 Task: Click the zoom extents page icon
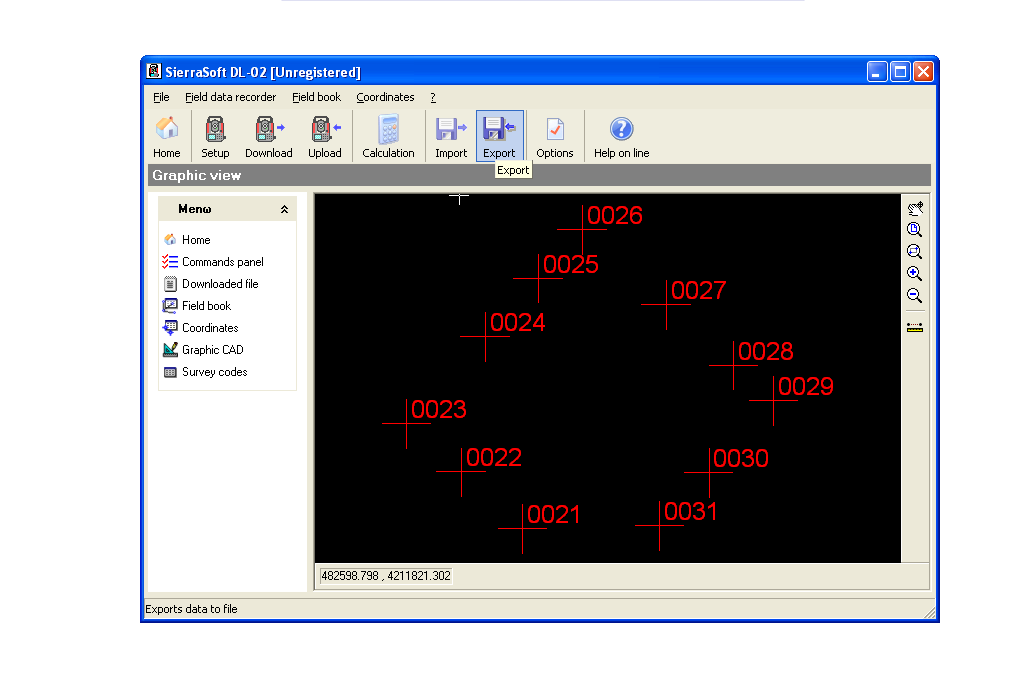(x=915, y=230)
